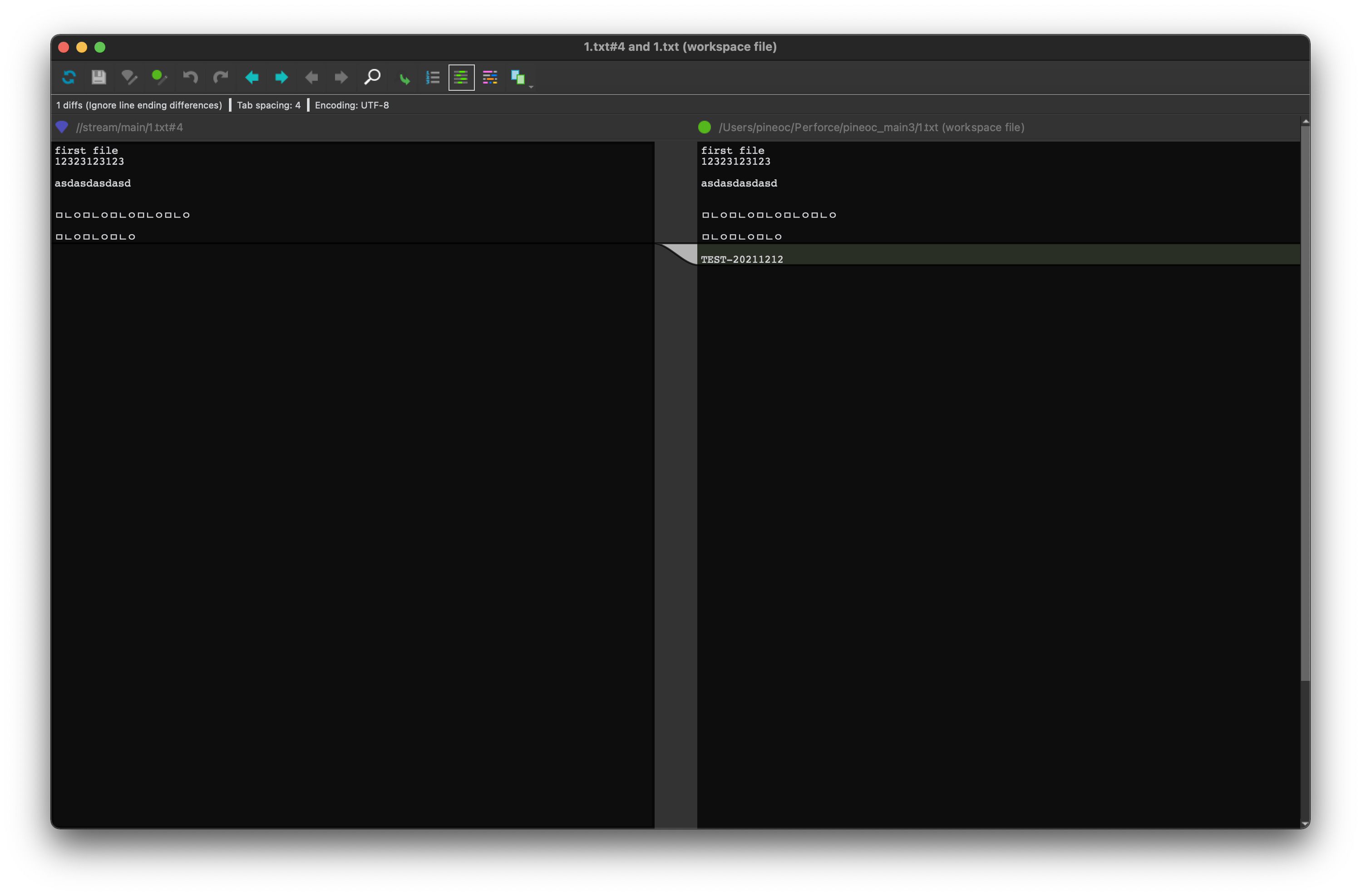Navigate to next diff using arrow icon
This screenshot has width=1361, height=896.
pos(281,77)
